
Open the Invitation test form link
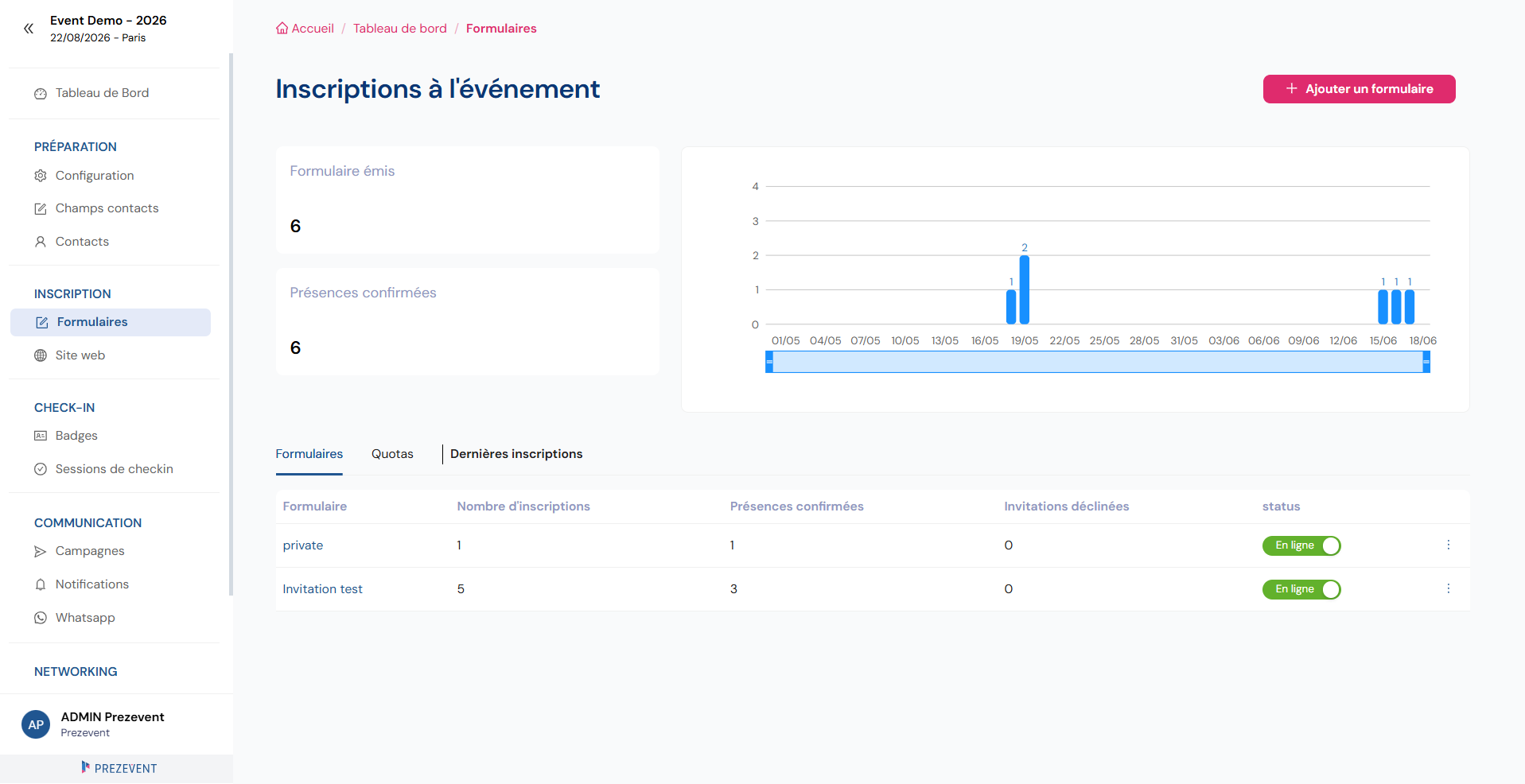click(322, 589)
